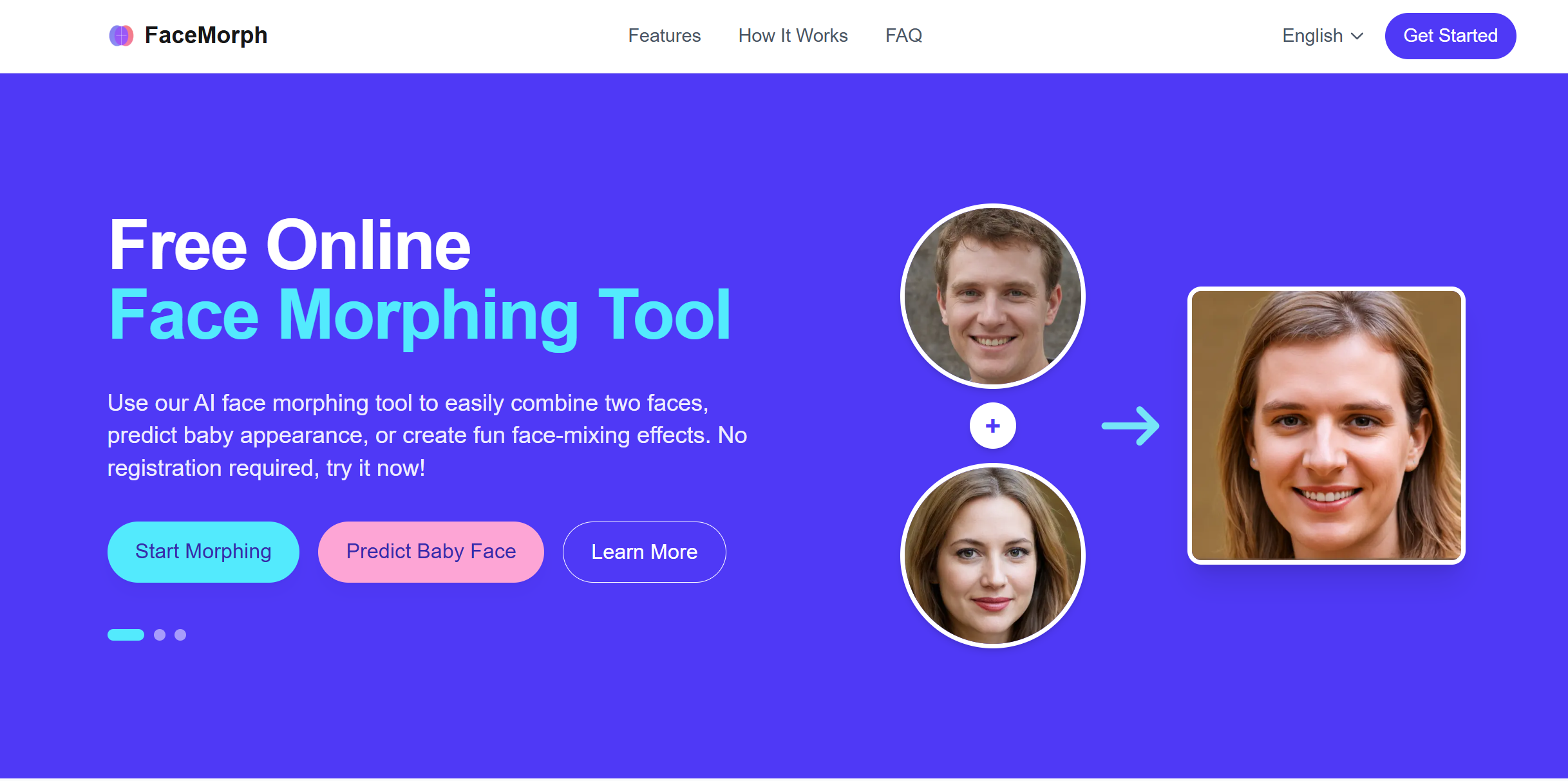Click the Face Morphing Tool headline
The height and width of the screenshot is (781, 1568).
coord(420,315)
